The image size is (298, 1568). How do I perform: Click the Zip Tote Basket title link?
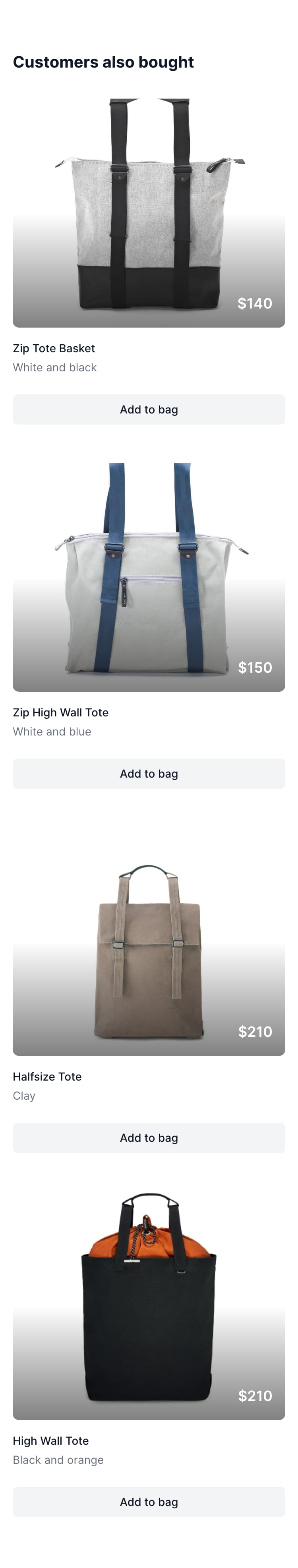click(x=54, y=348)
